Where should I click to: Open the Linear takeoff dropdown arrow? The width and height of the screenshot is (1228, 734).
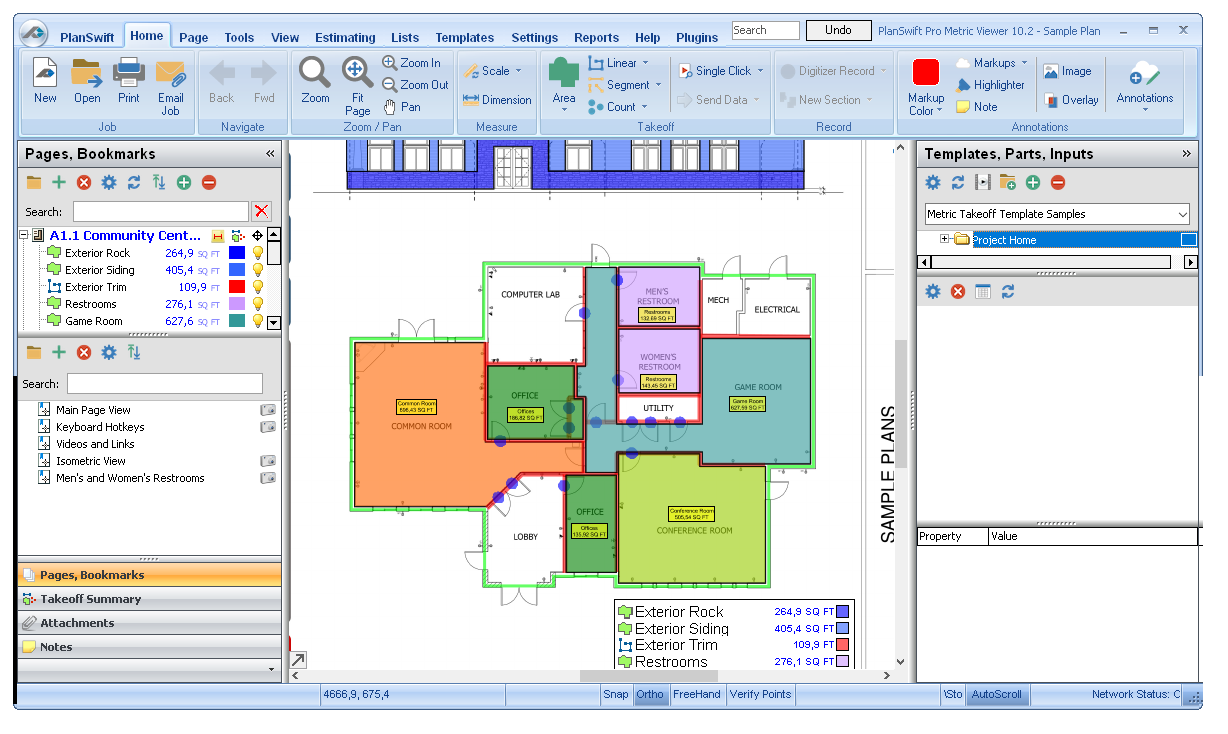(645, 63)
